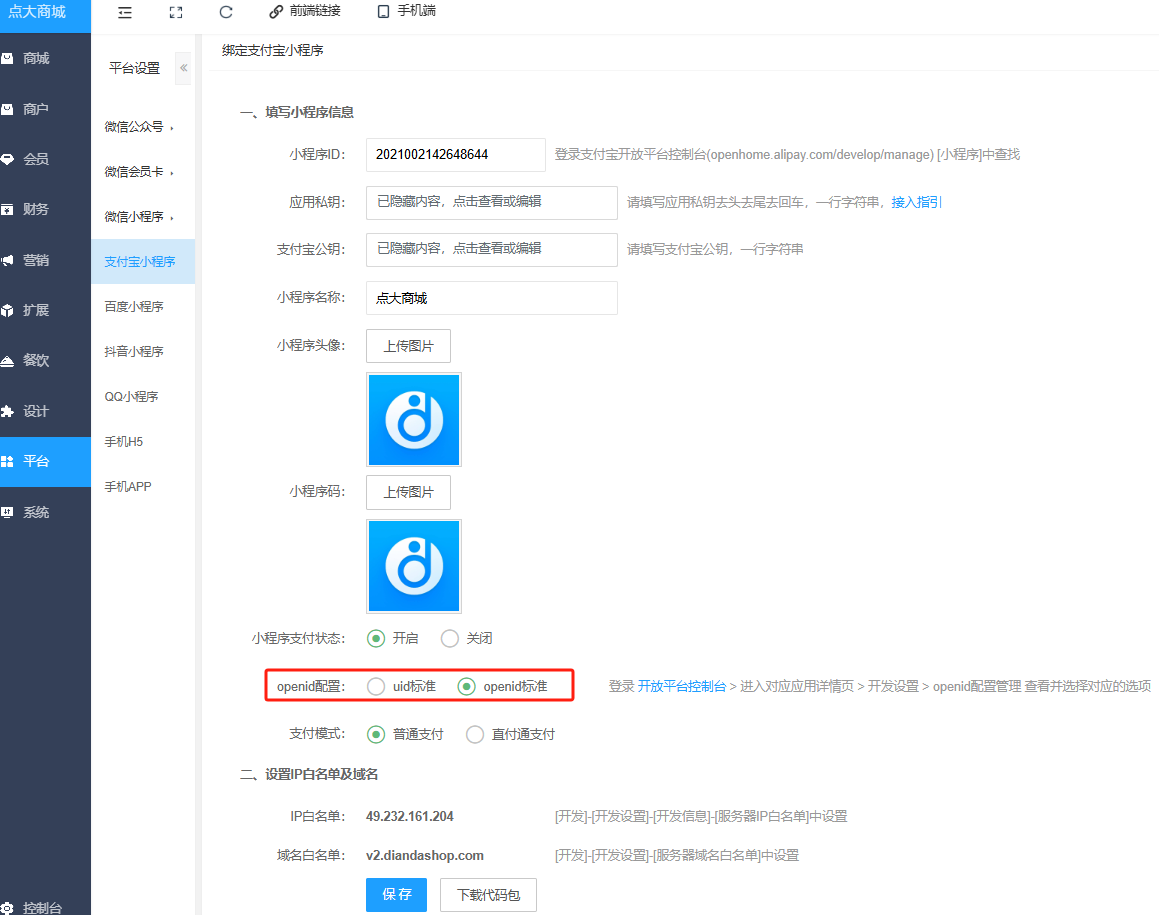The image size is (1159, 915).
Task: Open the 营销 megaphone icon
Action: 7,260
